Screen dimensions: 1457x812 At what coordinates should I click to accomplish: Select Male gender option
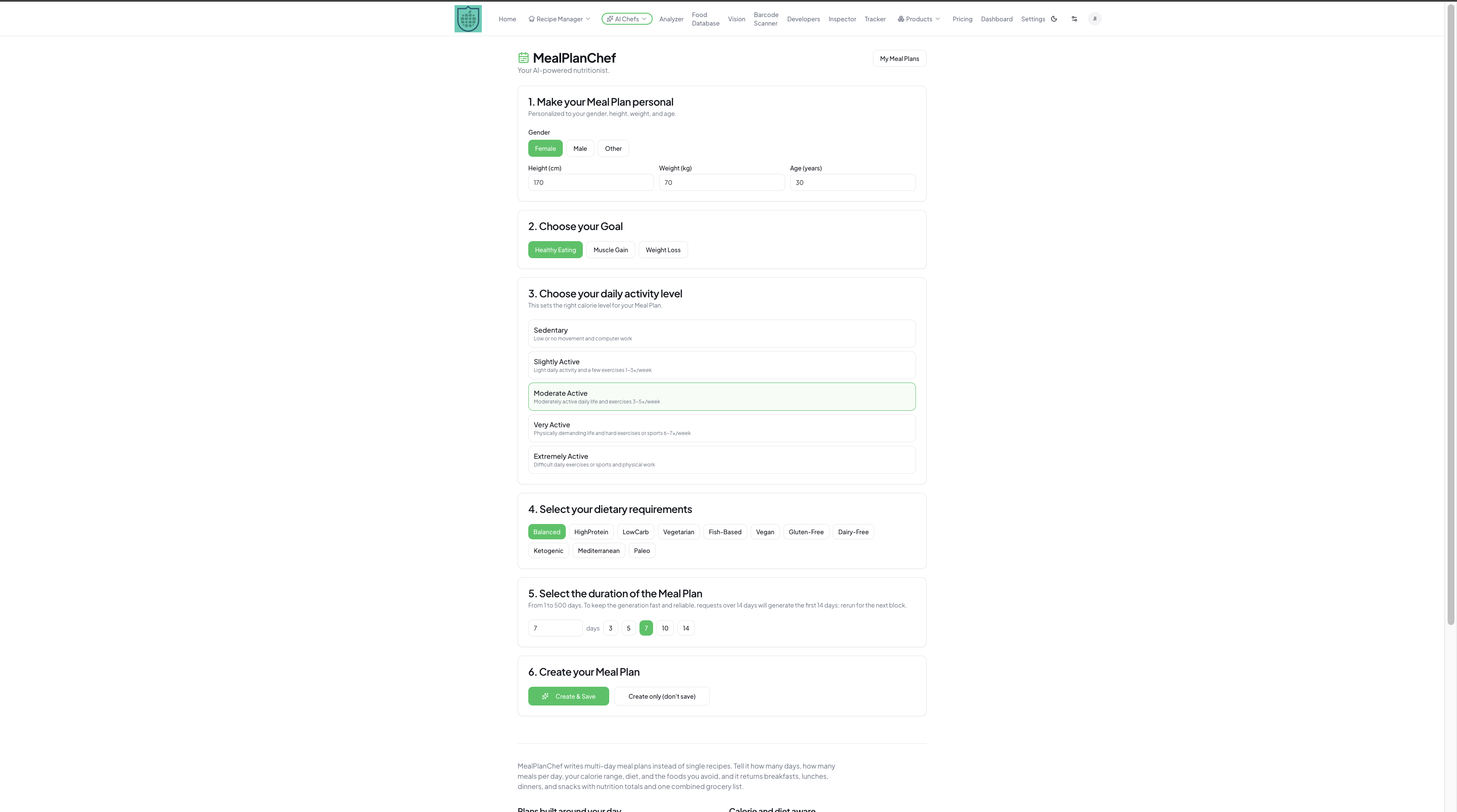(580, 148)
